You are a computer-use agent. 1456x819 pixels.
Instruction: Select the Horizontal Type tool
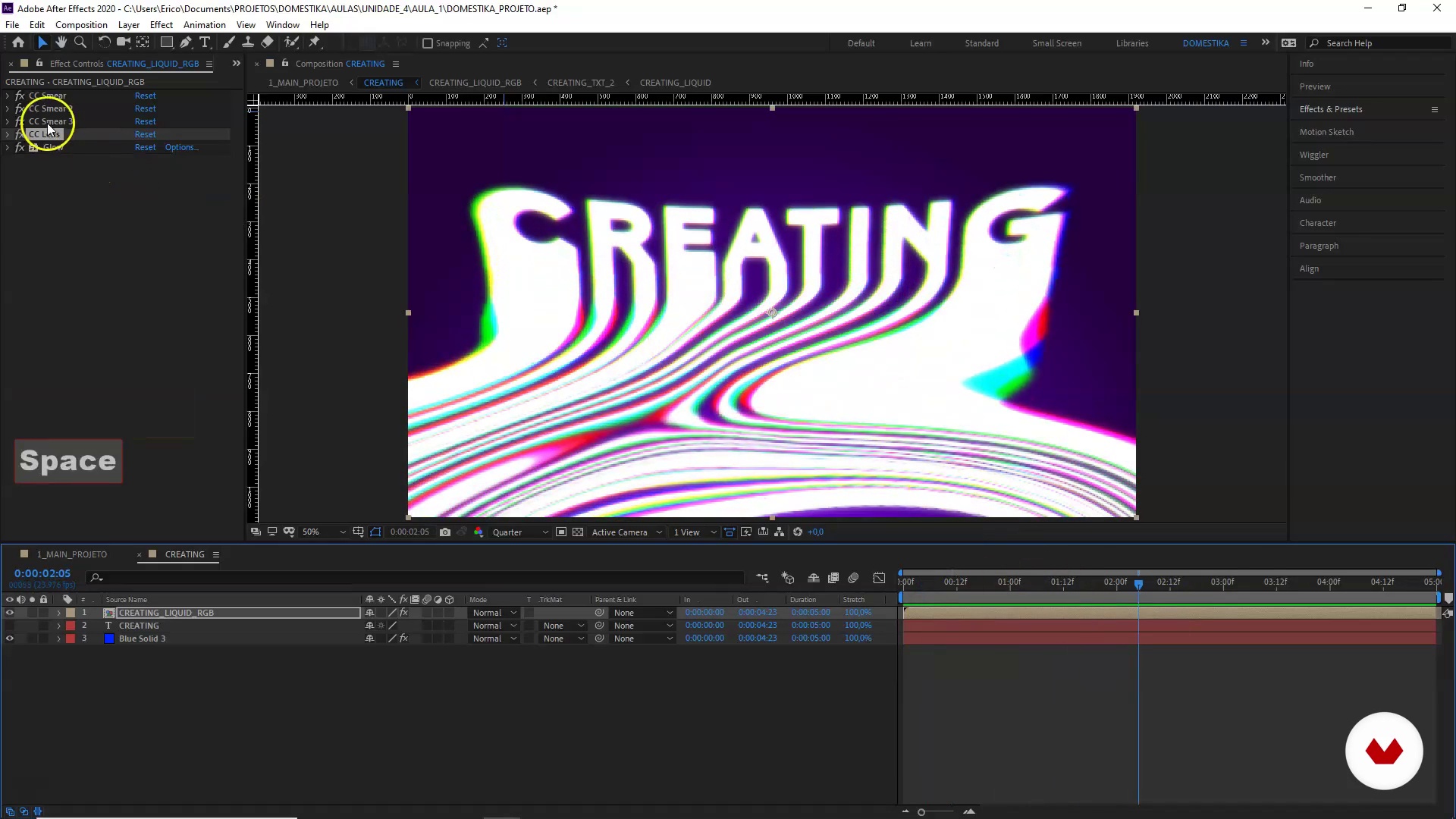tap(205, 43)
